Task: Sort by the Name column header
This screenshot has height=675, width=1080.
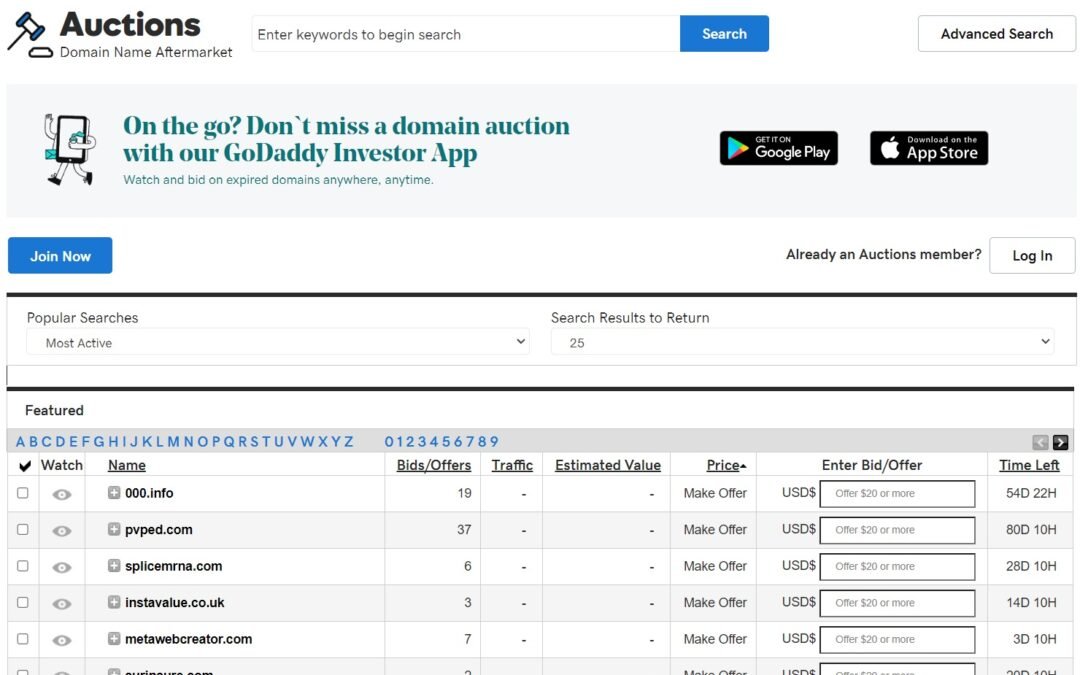Action: click(127, 466)
